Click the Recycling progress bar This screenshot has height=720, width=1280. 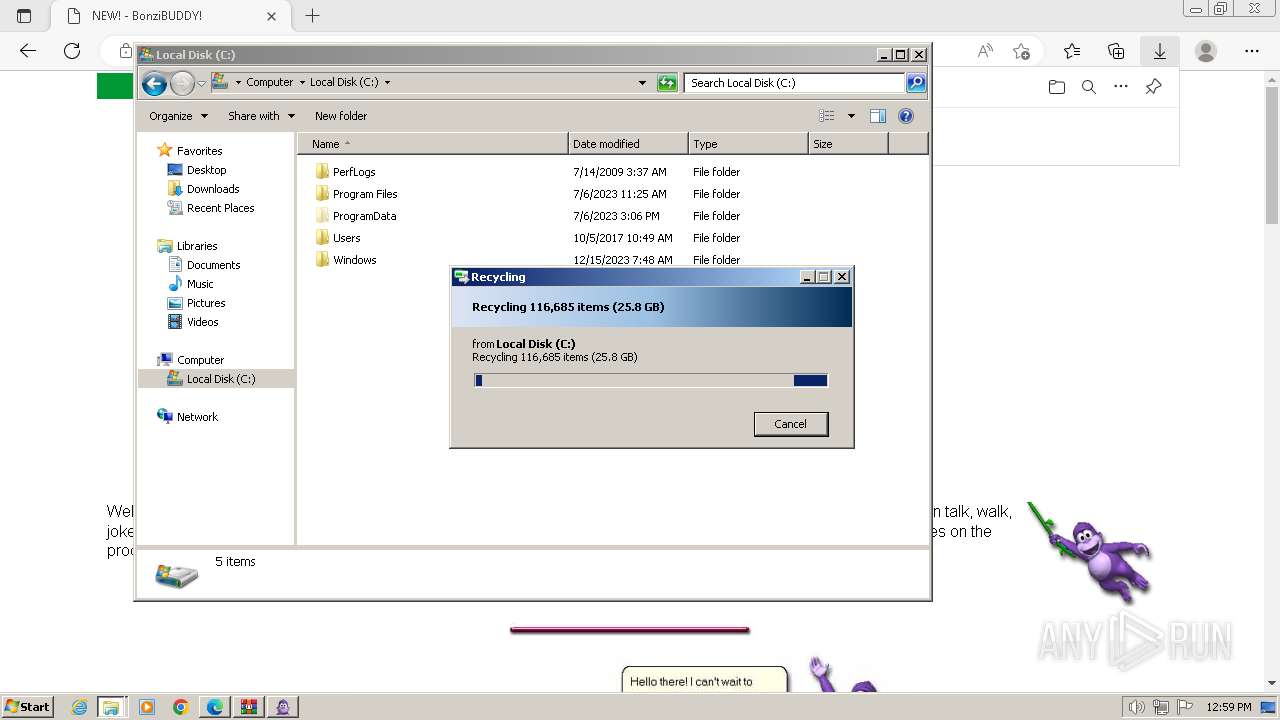click(x=651, y=380)
